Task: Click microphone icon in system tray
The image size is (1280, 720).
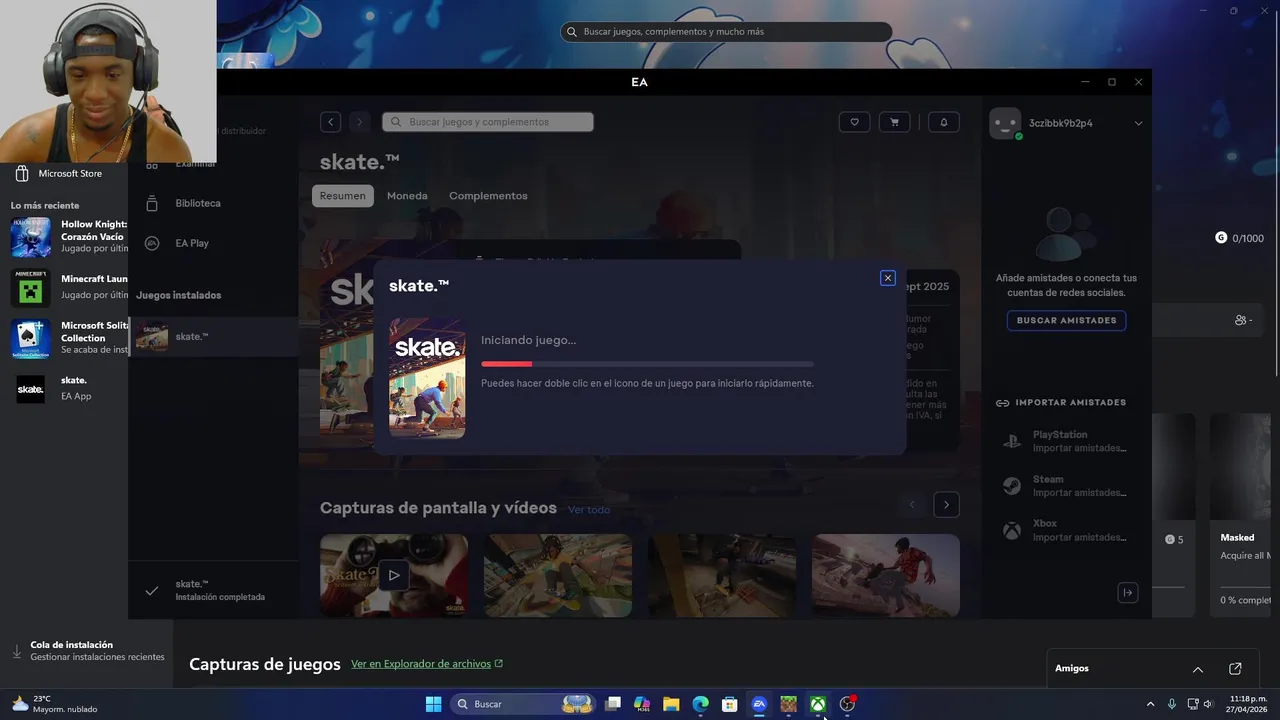Action: pyautogui.click(x=1172, y=704)
